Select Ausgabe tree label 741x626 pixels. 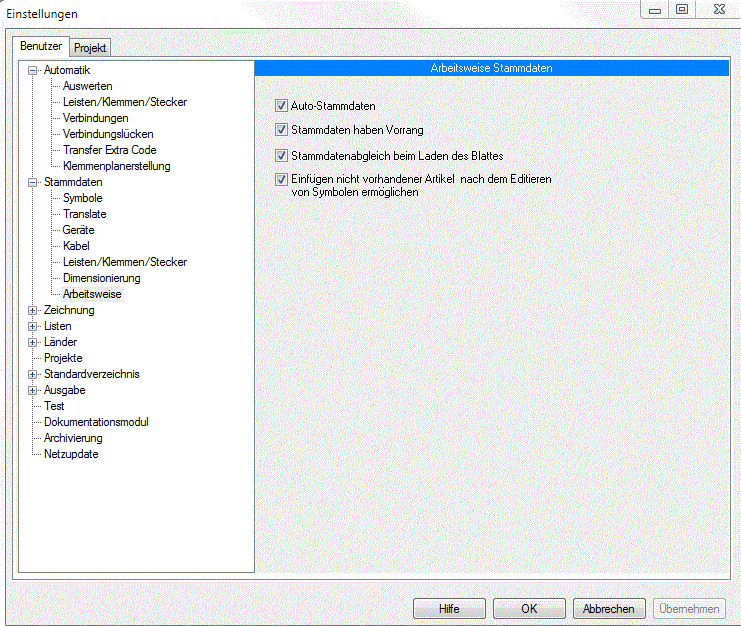coord(65,390)
